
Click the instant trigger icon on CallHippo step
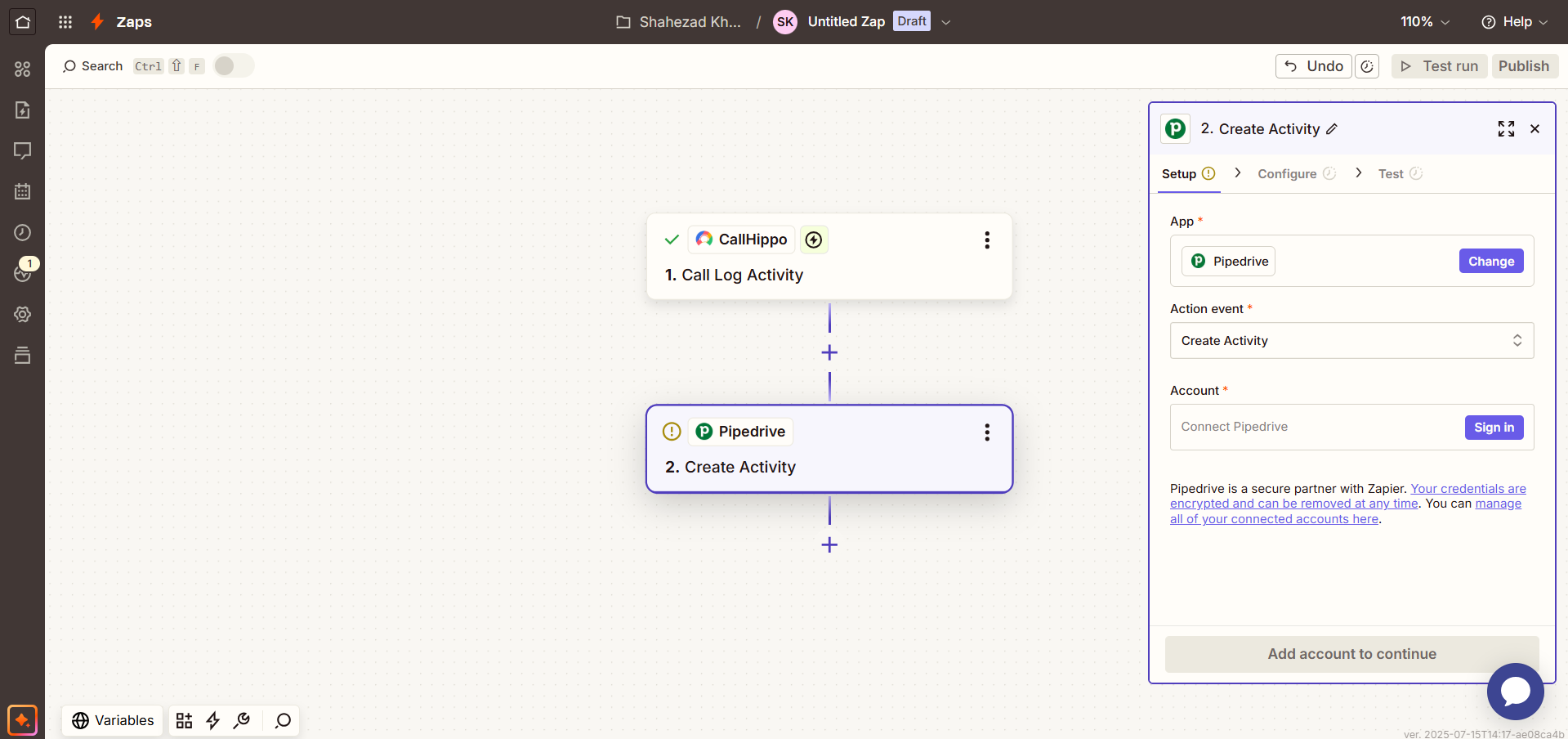pyautogui.click(x=814, y=240)
